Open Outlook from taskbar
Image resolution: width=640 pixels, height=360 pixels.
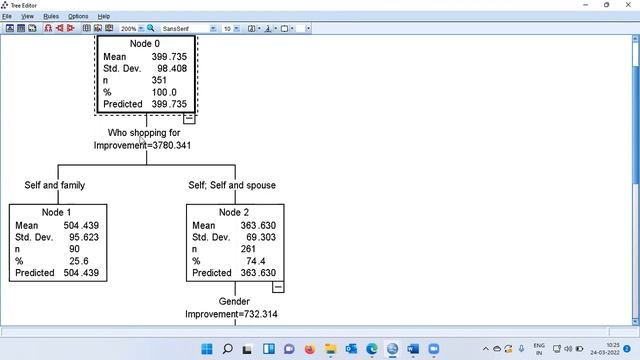point(351,349)
